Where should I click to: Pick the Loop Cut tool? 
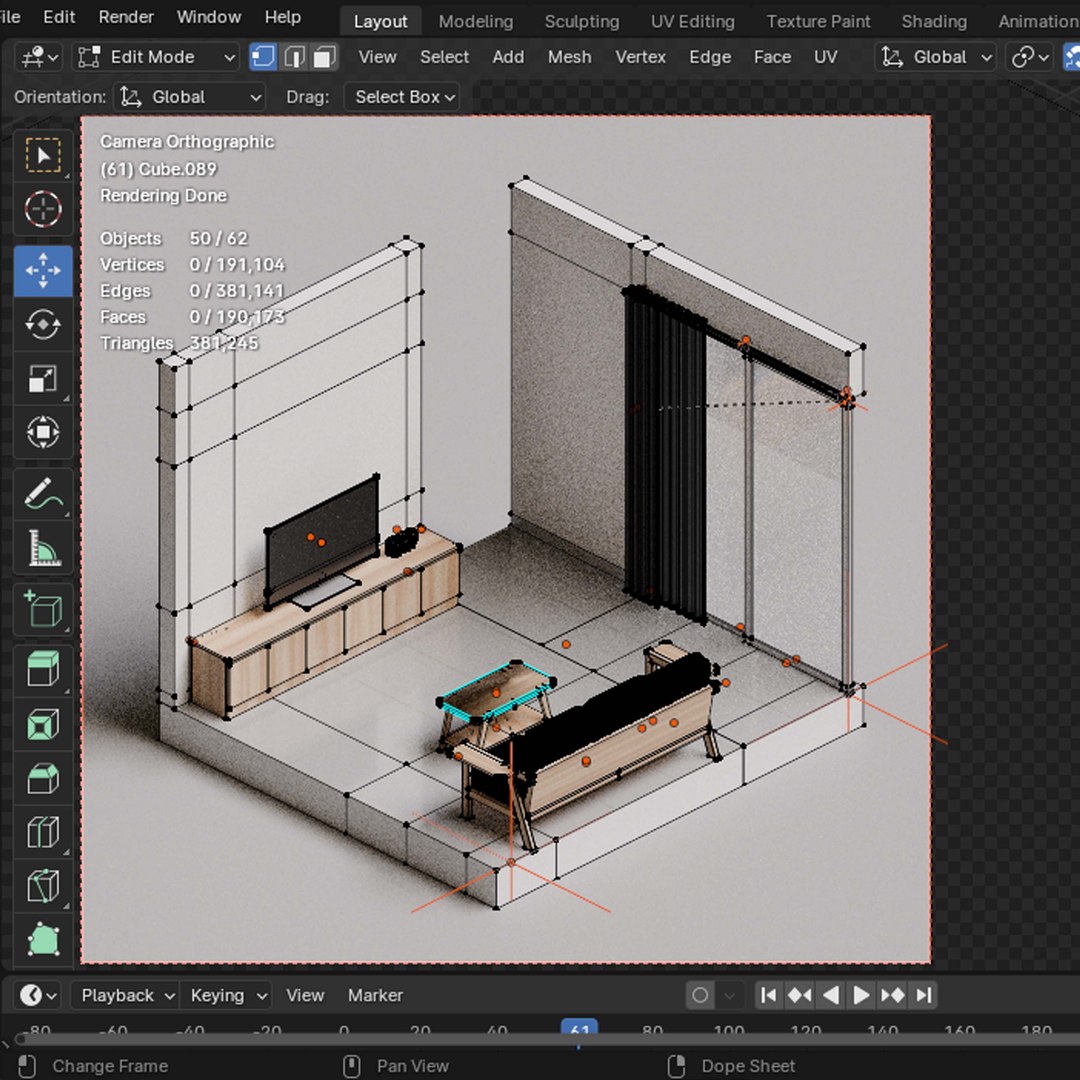click(43, 832)
